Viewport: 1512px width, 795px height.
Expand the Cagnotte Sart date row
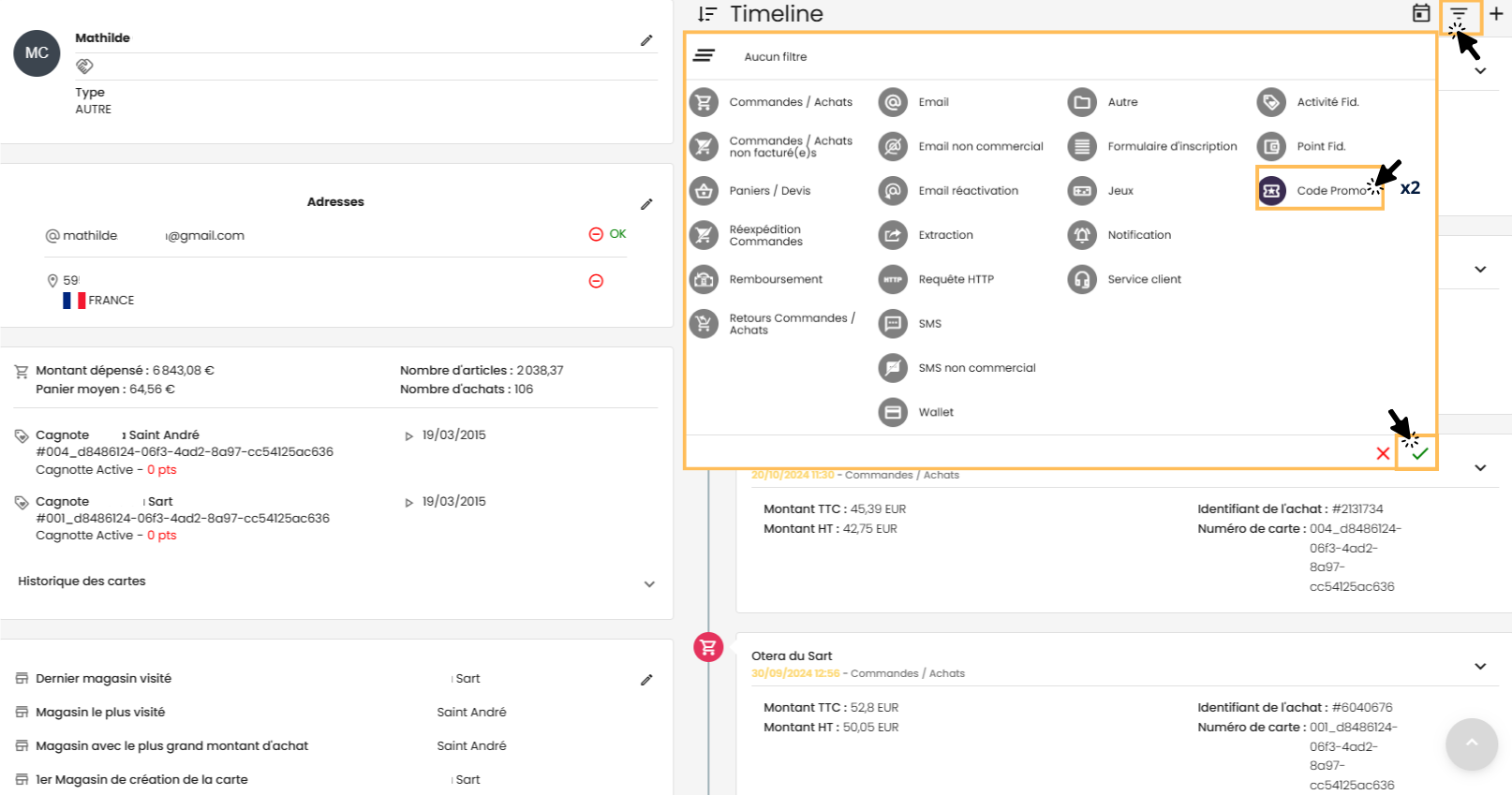click(x=409, y=502)
